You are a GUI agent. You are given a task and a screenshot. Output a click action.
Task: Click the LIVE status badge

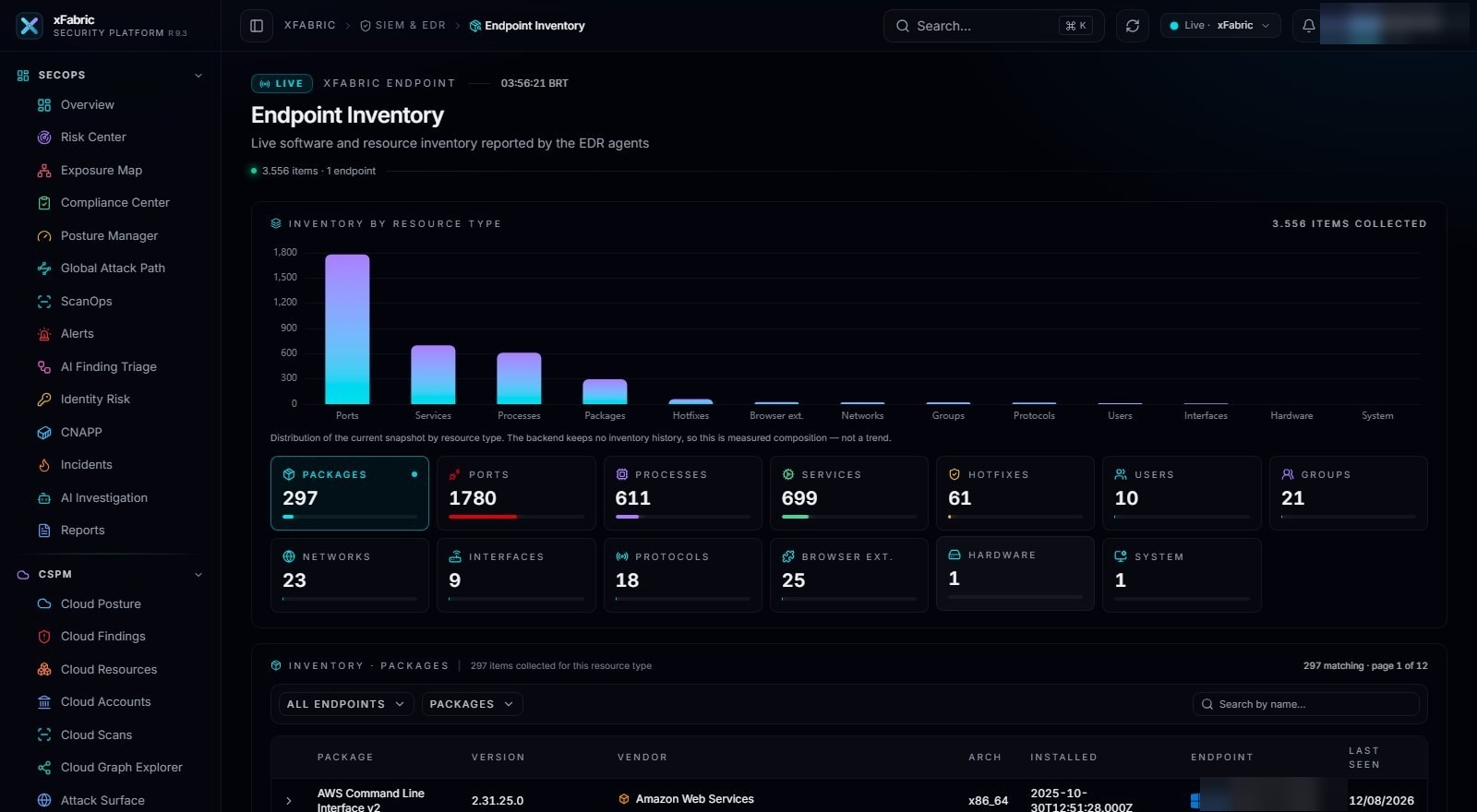pos(282,84)
